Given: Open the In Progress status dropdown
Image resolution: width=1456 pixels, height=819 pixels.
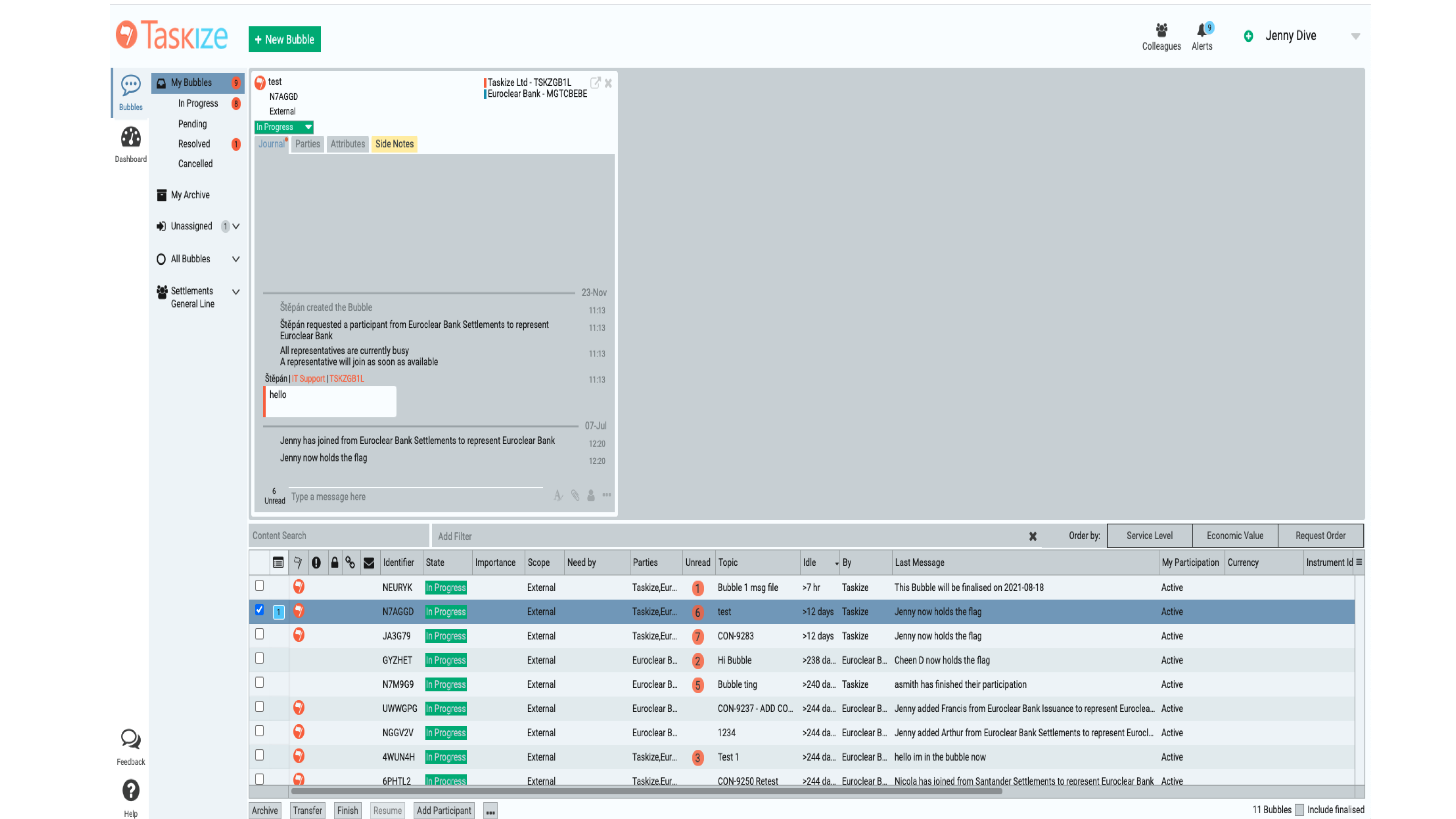Looking at the screenshot, I should [x=284, y=127].
